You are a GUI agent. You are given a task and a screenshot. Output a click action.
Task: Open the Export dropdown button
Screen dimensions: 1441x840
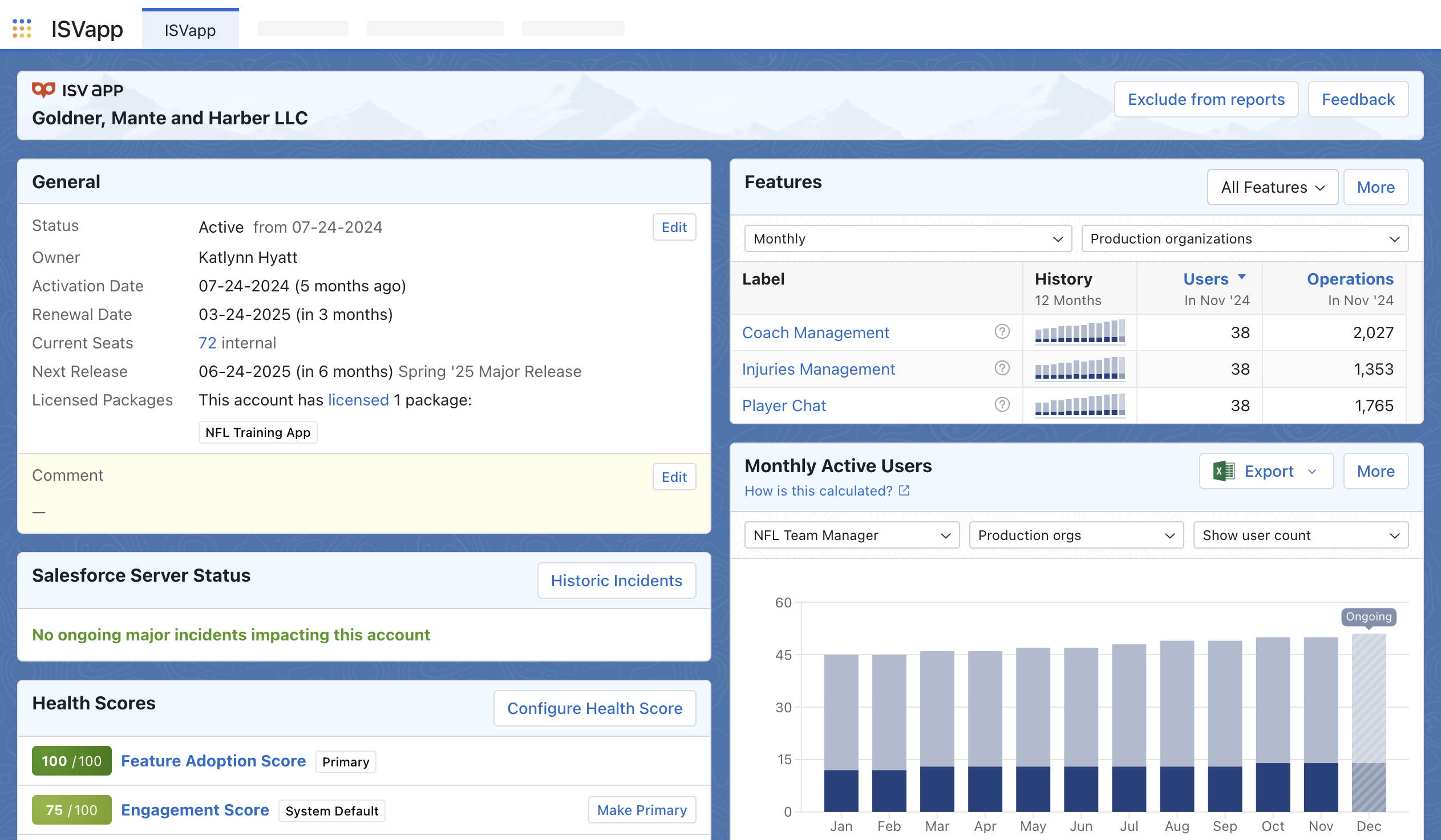pos(1266,472)
